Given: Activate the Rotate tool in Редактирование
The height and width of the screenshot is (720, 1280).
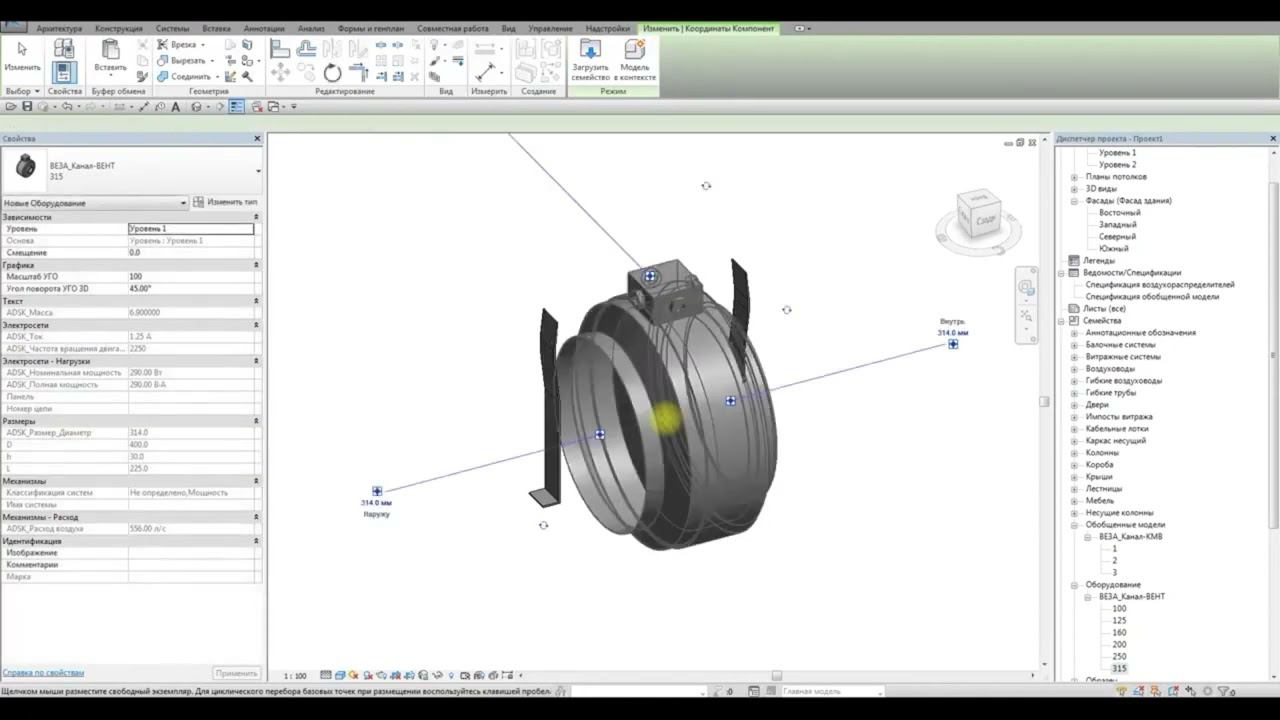Looking at the screenshot, I should click(x=332, y=73).
